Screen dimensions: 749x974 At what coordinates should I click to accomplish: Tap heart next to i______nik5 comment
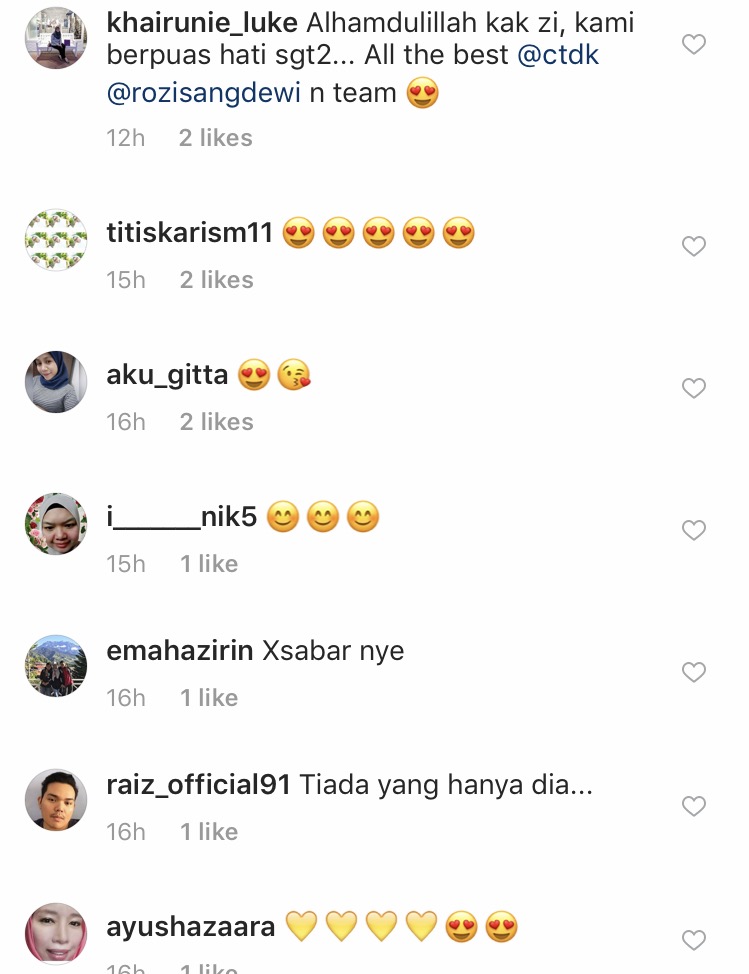coord(694,530)
